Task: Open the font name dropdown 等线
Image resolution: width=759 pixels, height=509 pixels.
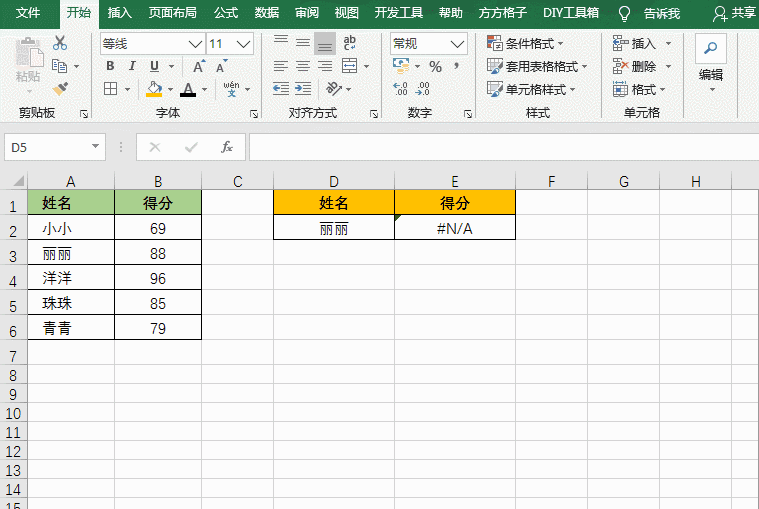Action: pos(195,44)
